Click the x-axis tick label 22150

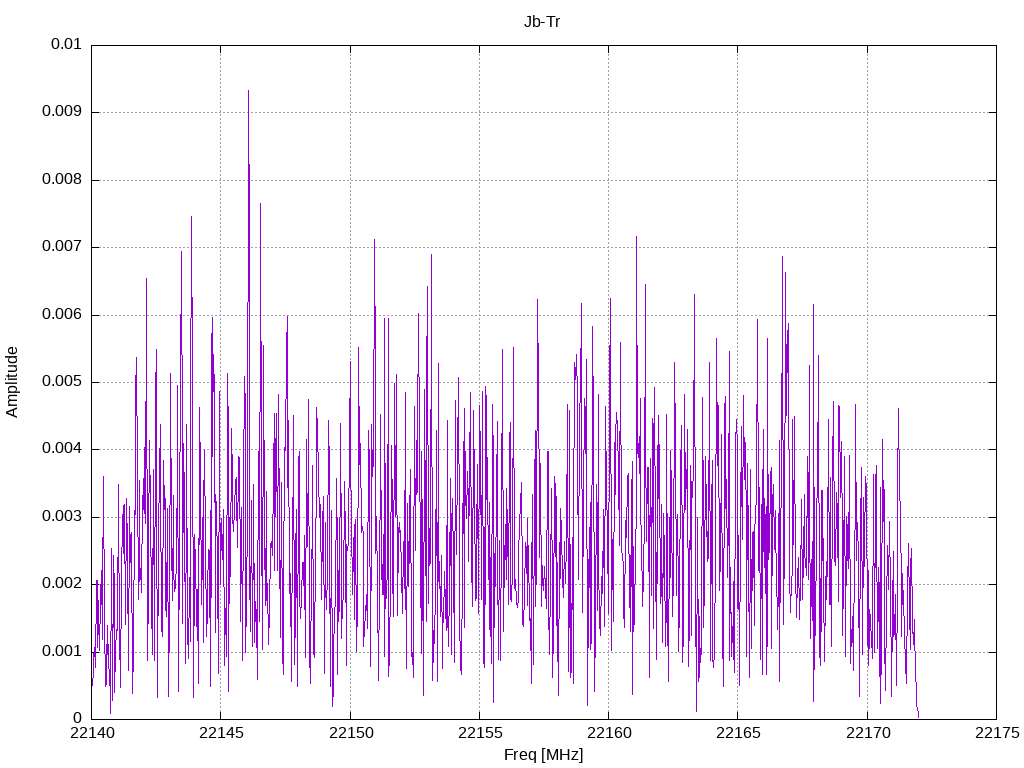[351, 733]
